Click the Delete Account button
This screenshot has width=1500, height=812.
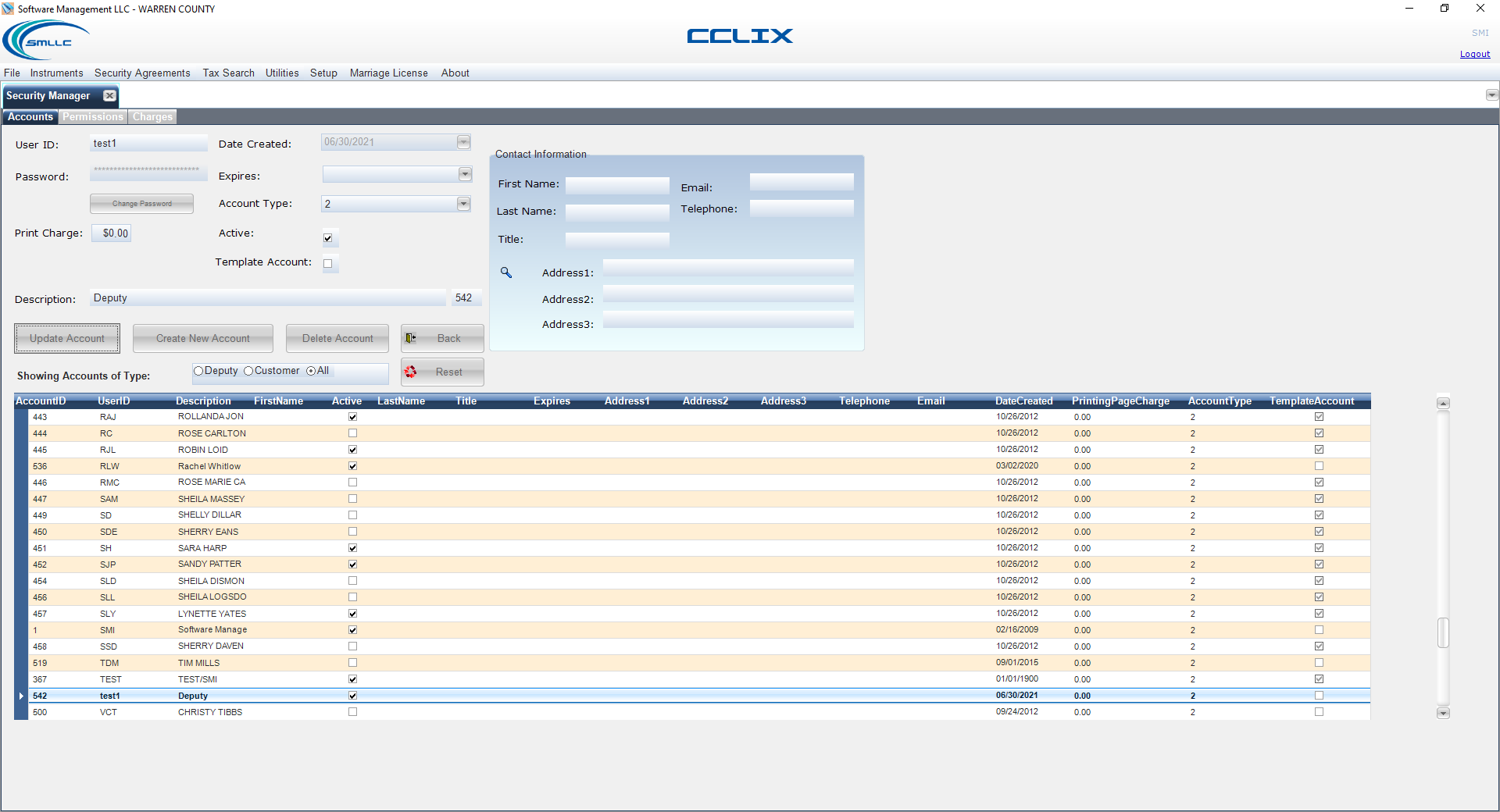(337, 338)
